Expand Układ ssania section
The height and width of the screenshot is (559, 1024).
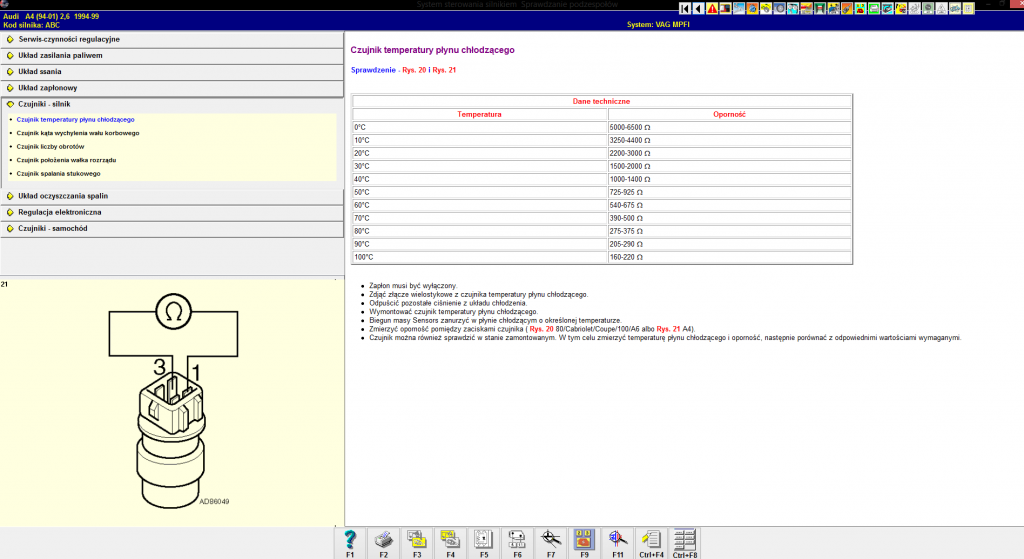coord(172,72)
